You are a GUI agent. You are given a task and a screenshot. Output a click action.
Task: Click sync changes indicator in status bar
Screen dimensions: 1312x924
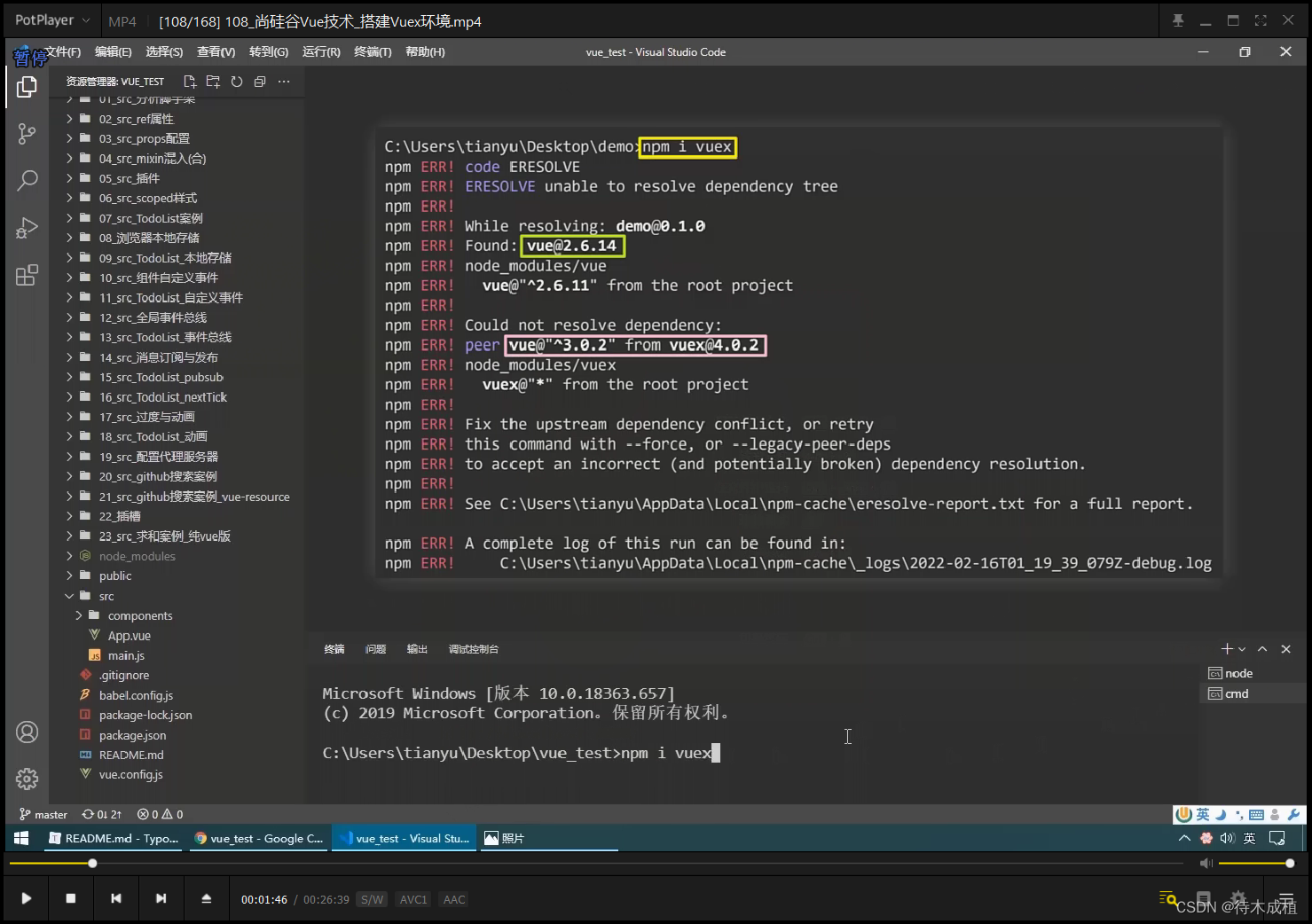coord(102,814)
